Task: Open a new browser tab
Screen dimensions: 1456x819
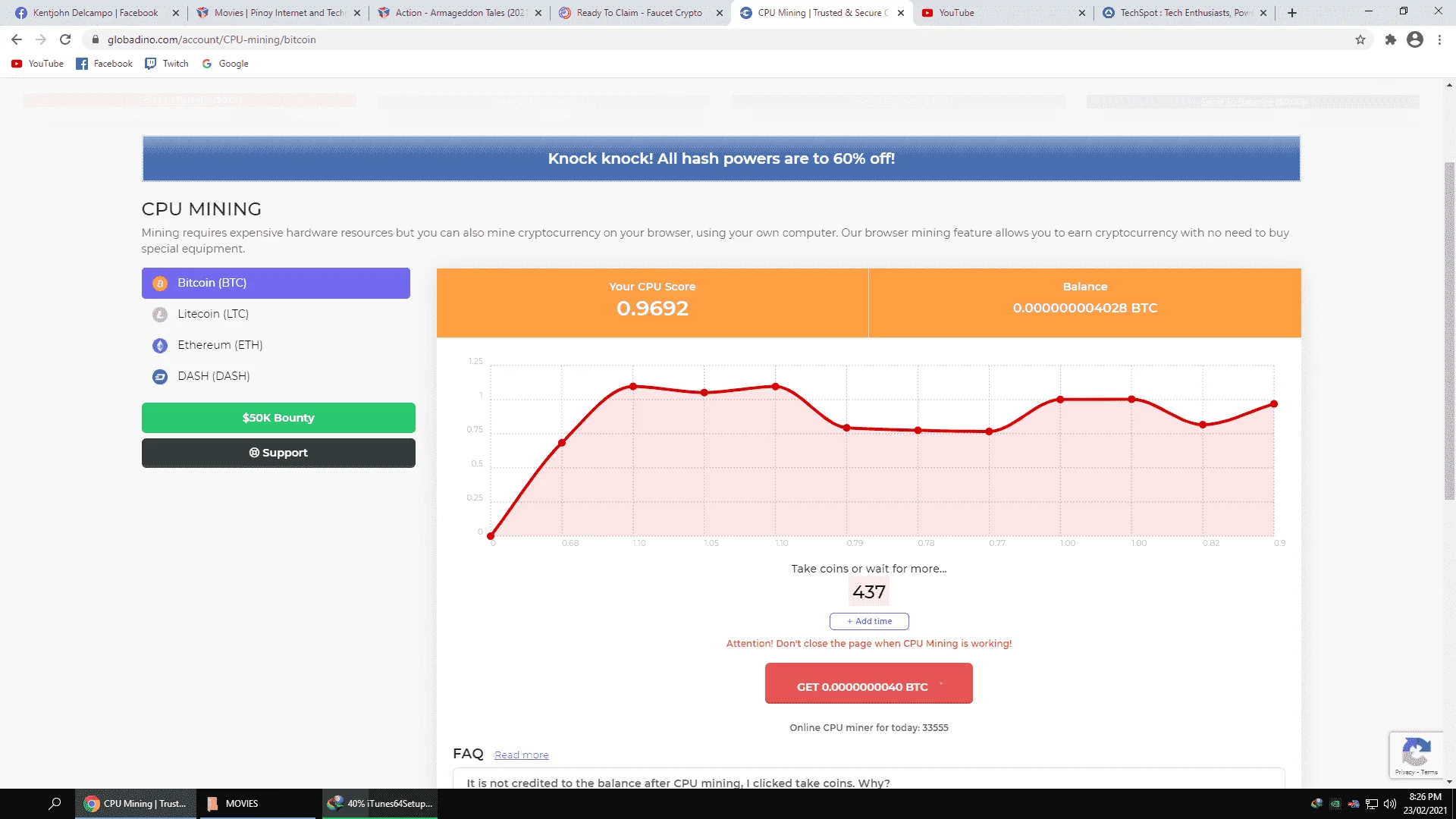Action: pyautogui.click(x=1292, y=13)
